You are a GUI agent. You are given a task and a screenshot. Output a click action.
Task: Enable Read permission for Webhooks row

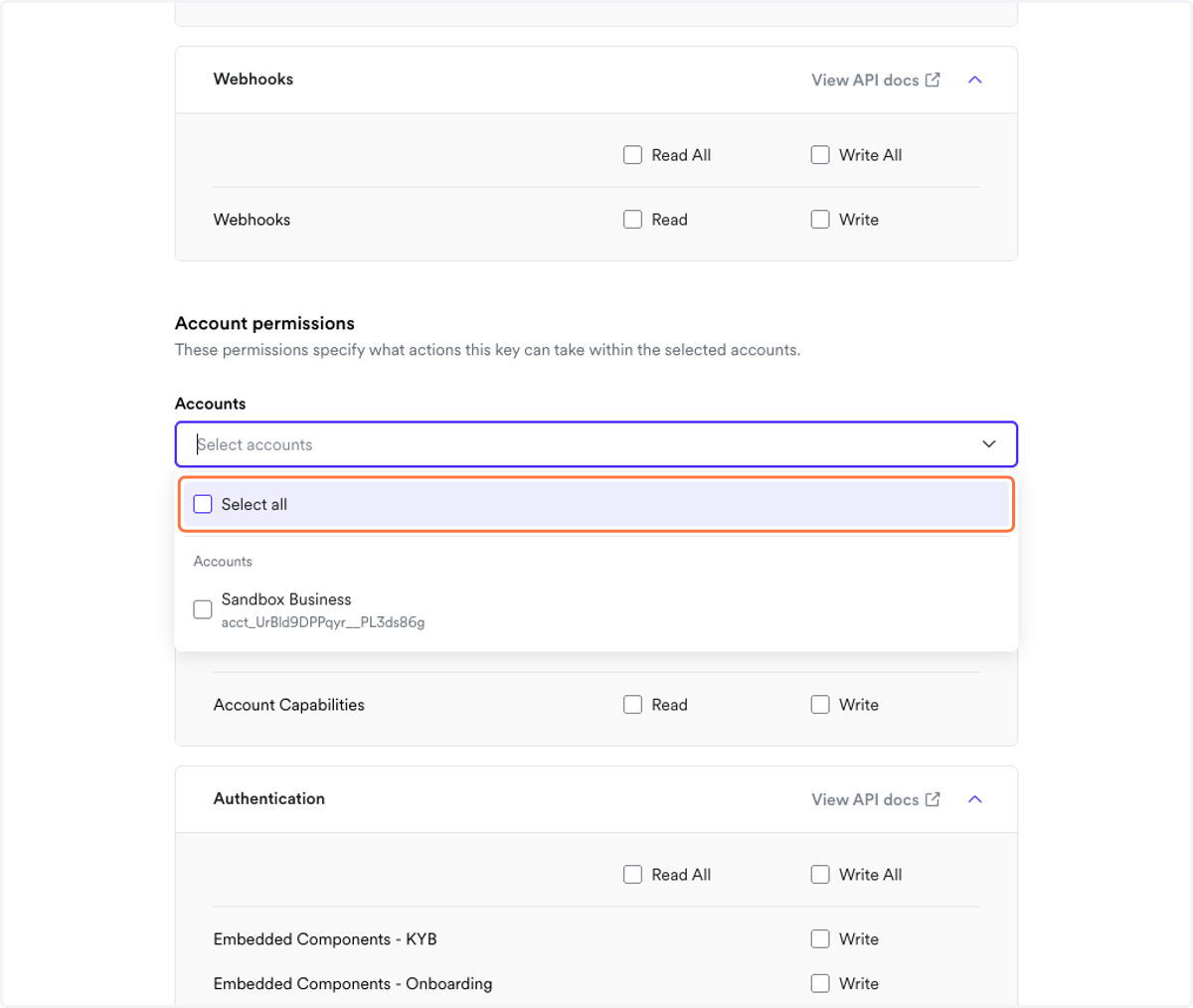pos(632,220)
